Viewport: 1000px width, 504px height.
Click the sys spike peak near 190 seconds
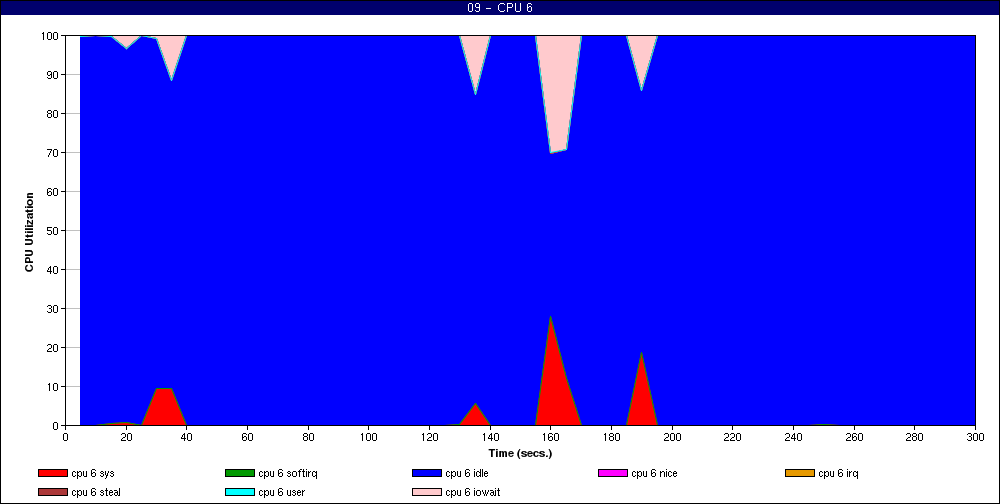[641, 355]
